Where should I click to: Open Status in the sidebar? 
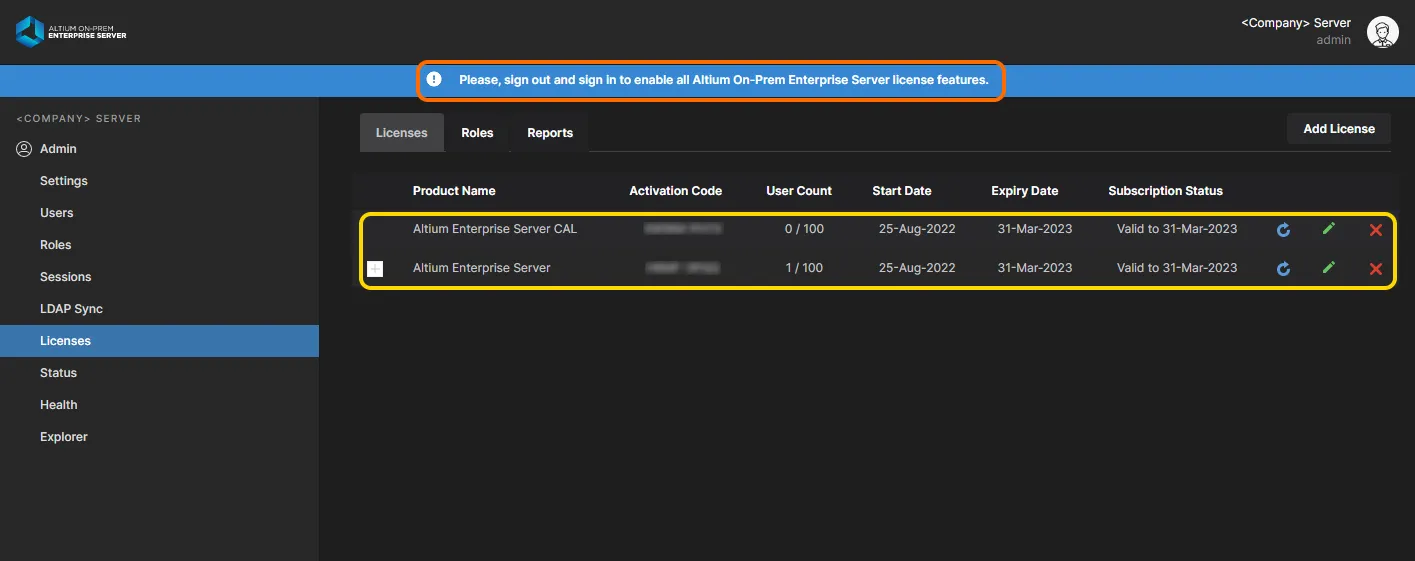58,373
